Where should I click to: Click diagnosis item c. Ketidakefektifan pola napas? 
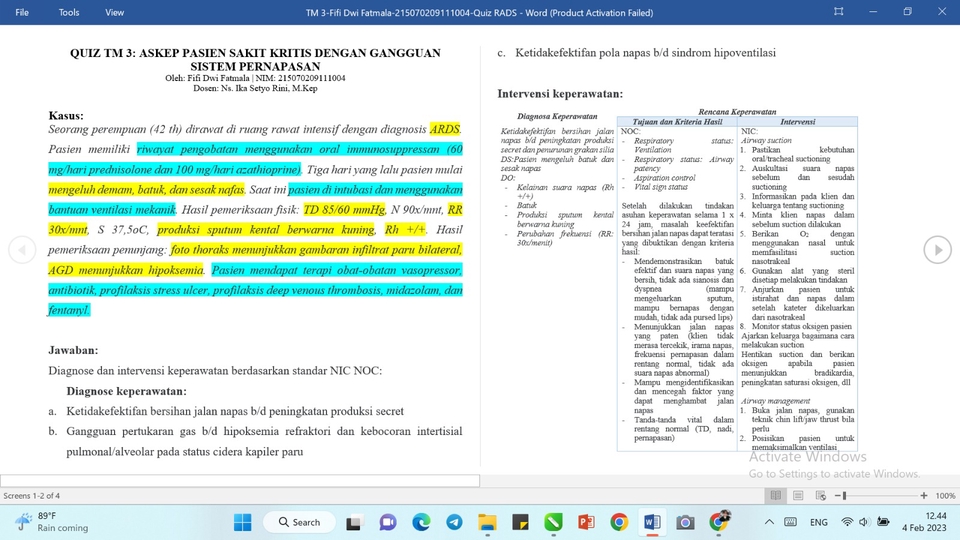tap(637, 53)
